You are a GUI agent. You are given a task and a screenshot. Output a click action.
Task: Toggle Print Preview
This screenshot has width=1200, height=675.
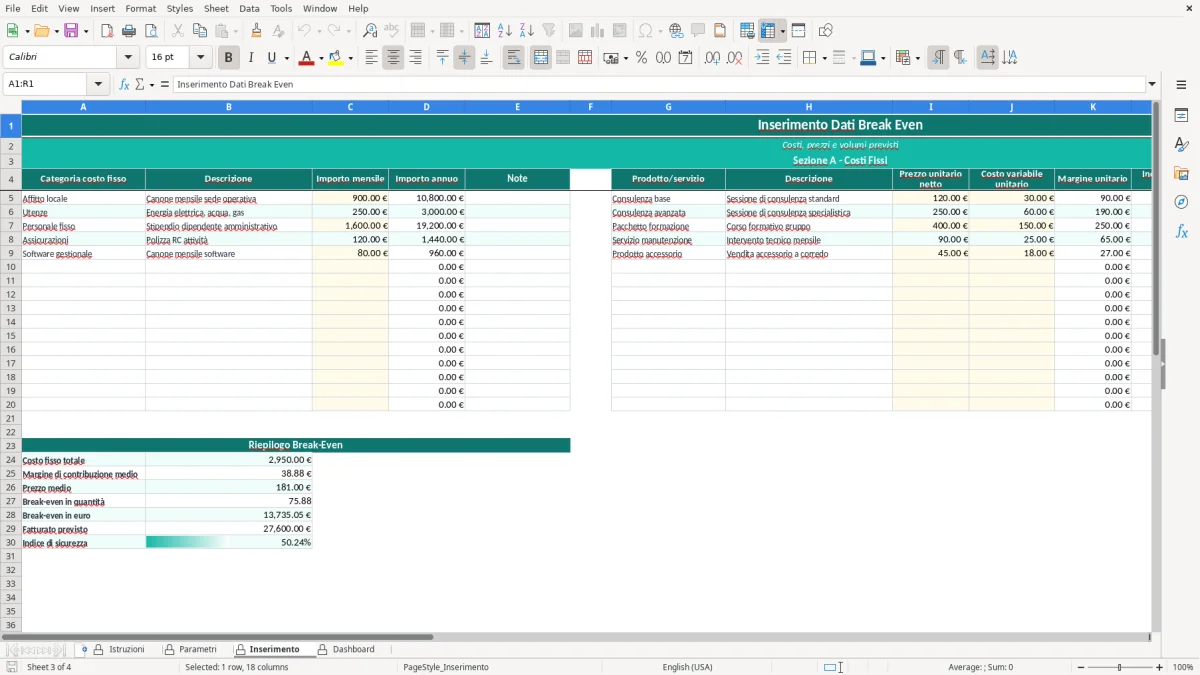[x=150, y=31]
